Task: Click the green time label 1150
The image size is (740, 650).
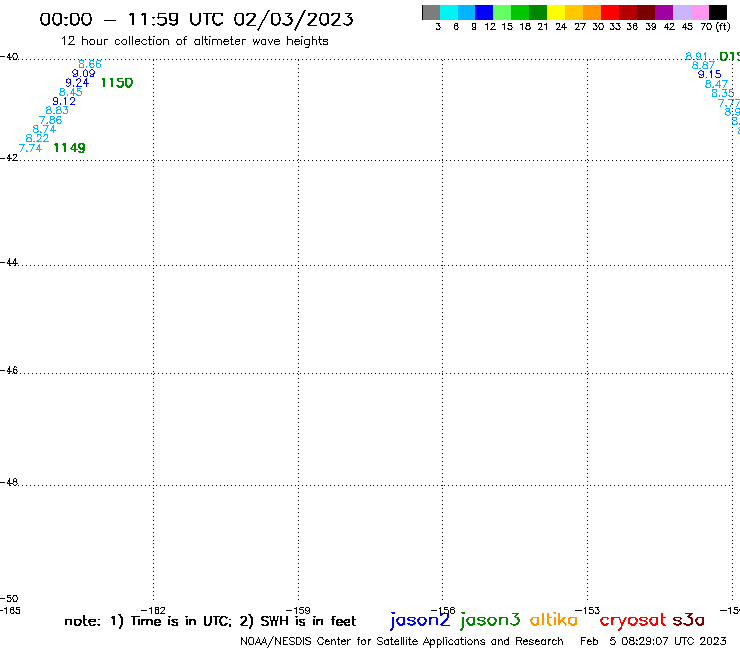Action: (117, 83)
